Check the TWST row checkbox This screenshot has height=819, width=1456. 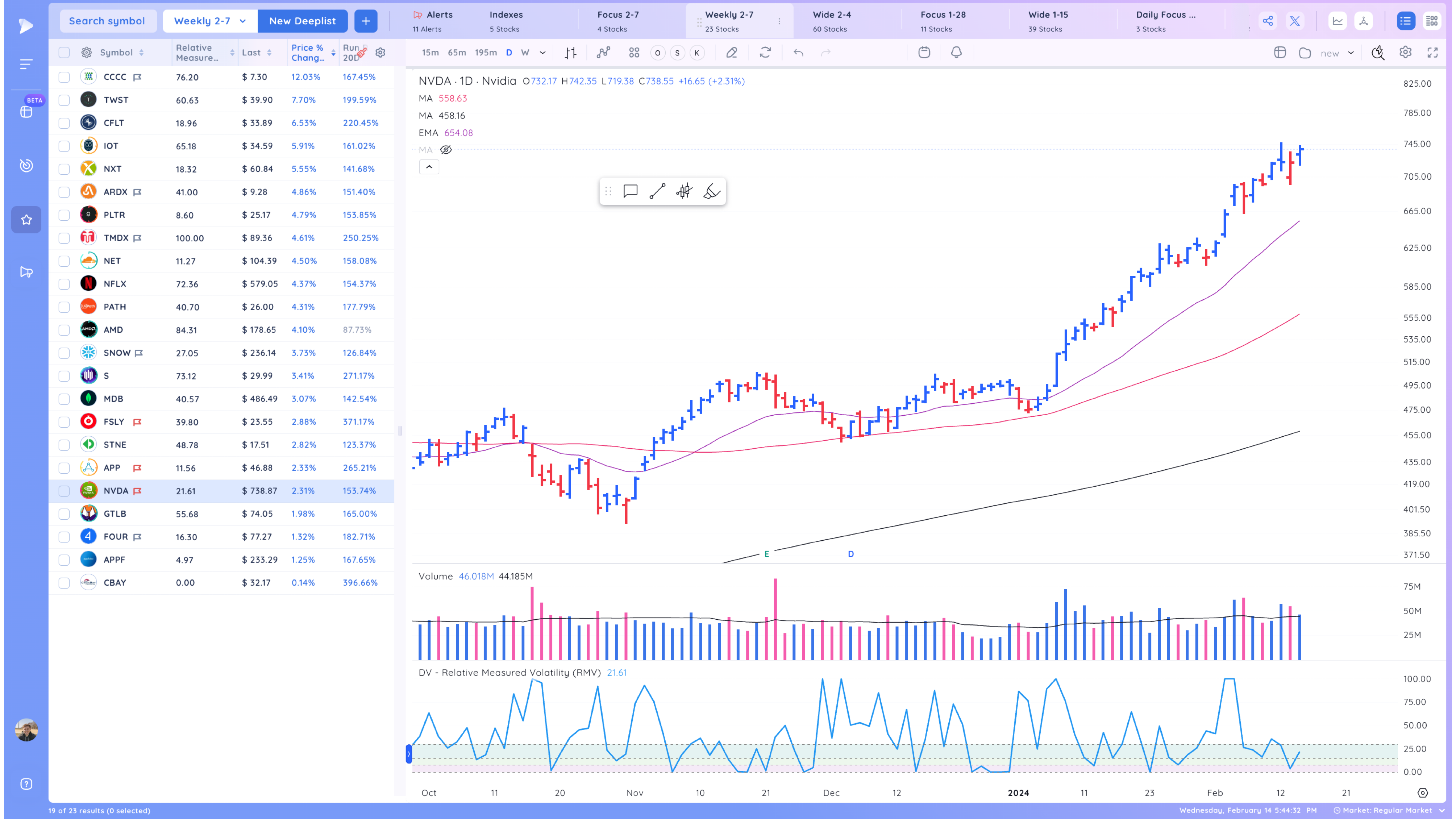[64, 100]
